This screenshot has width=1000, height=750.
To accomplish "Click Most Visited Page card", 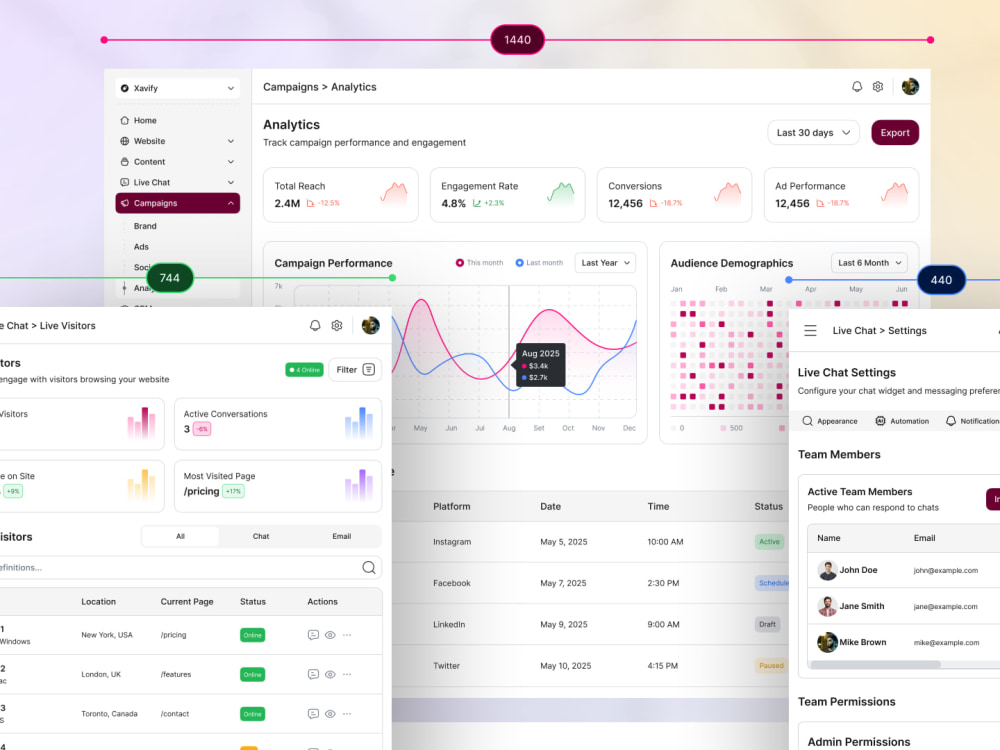I will click(x=278, y=486).
